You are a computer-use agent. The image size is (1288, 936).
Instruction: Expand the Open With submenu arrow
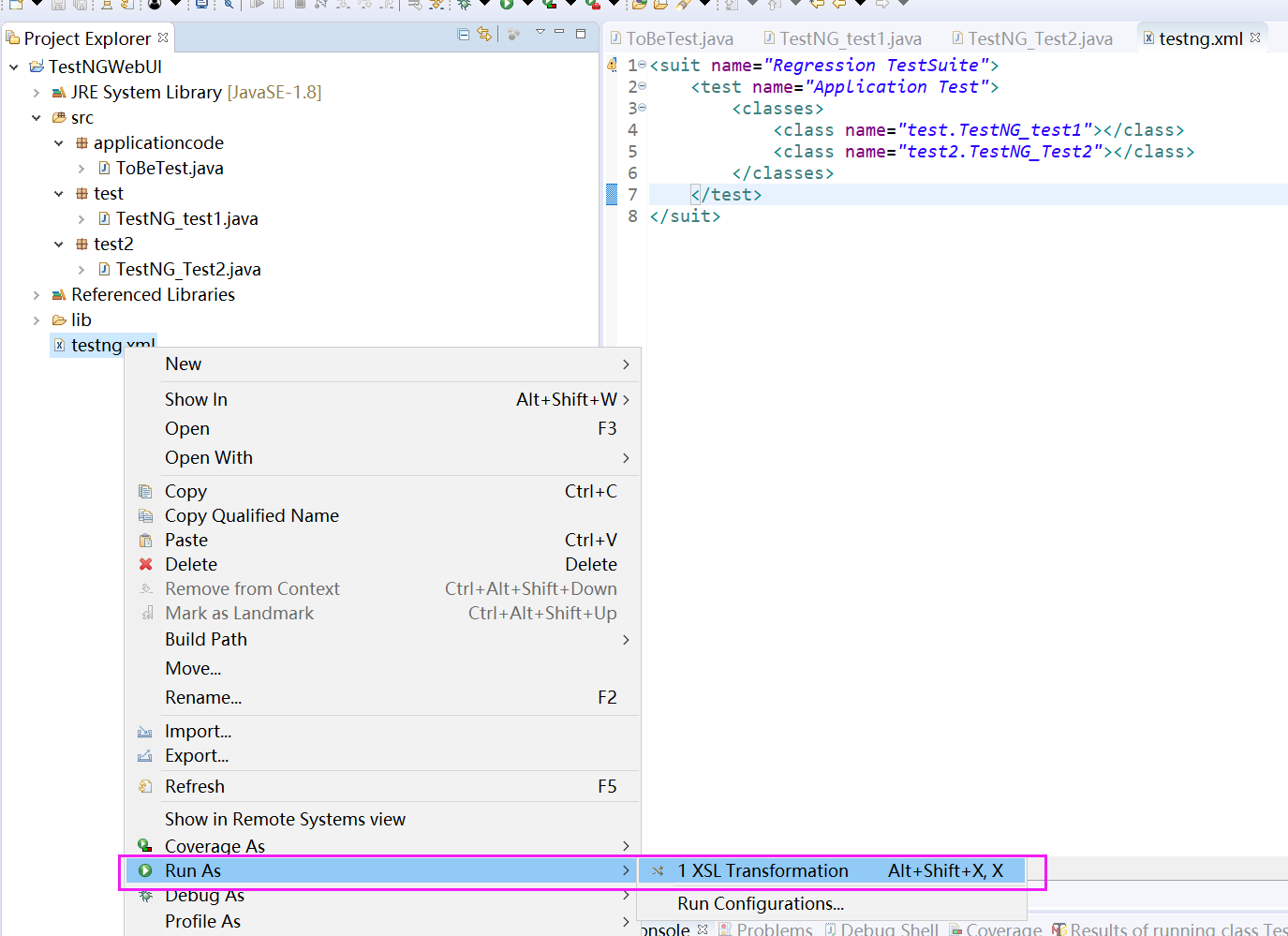point(626,458)
